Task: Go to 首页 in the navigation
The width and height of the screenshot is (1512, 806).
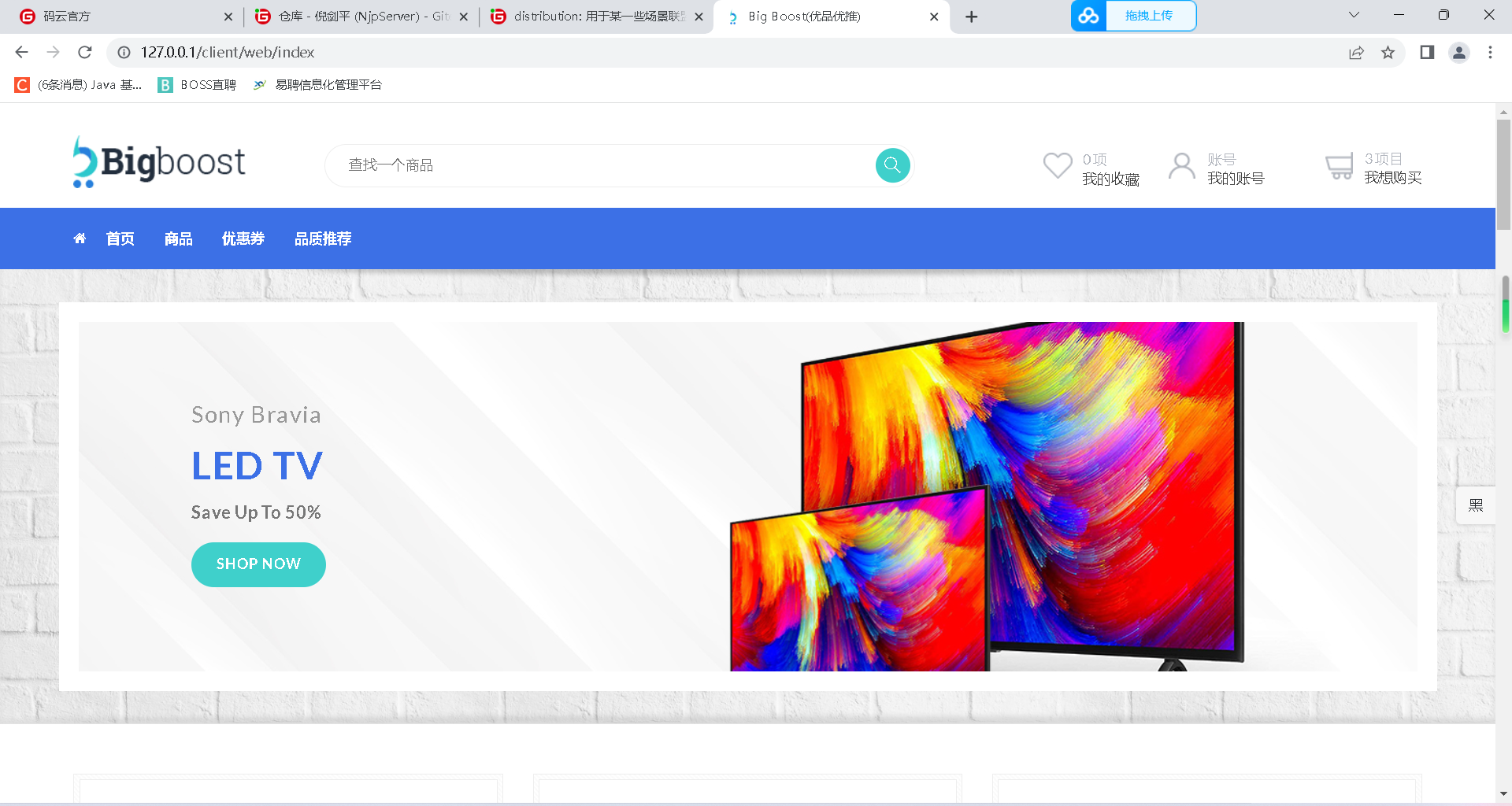Action: click(120, 238)
